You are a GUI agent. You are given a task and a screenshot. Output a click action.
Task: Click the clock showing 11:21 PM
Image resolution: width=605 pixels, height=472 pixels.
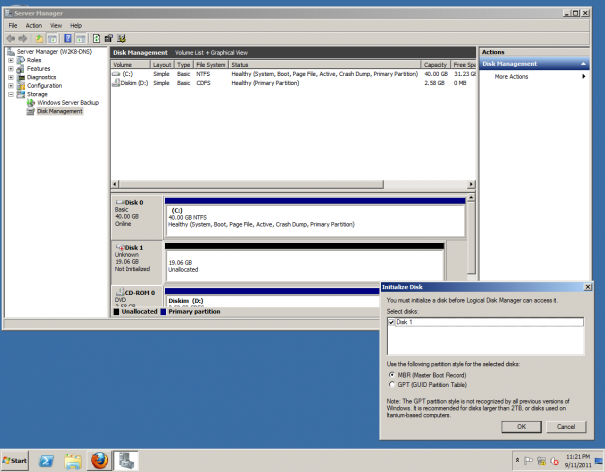pos(578,457)
